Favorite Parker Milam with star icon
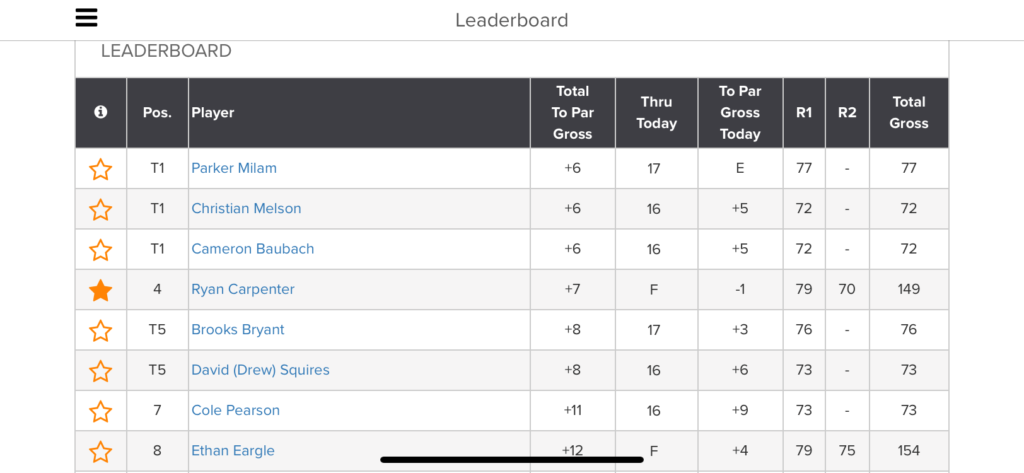Viewport: 1024px width, 473px height. click(101, 169)
